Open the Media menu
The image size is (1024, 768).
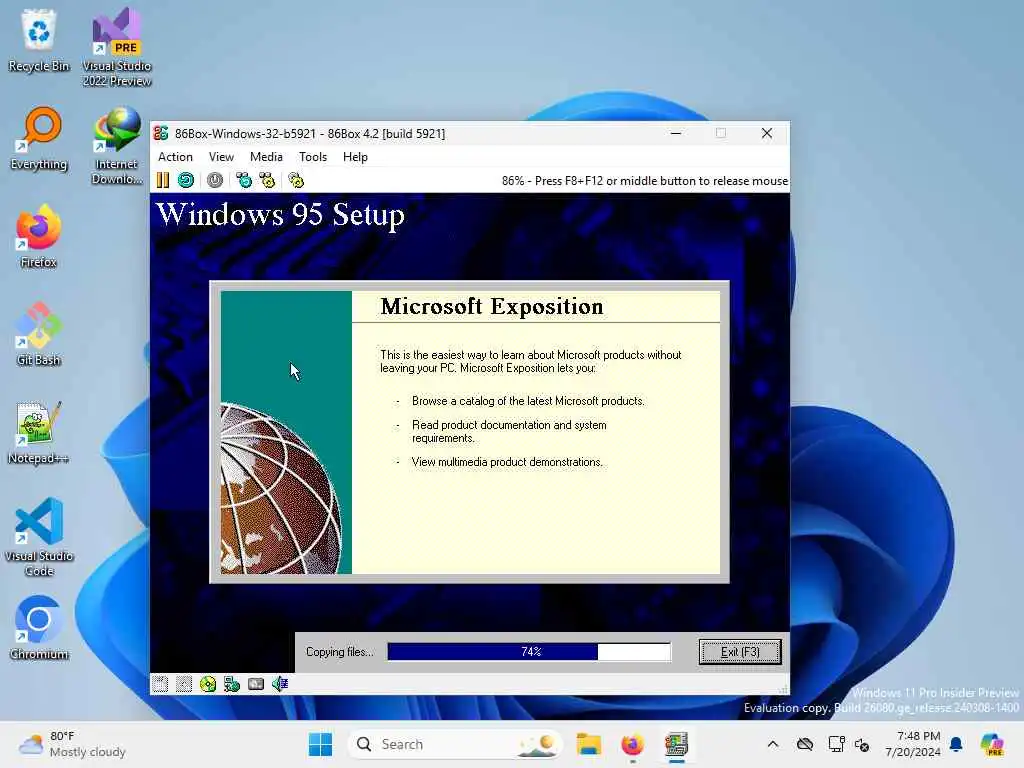pyautogui.click(x=266, y=157)
